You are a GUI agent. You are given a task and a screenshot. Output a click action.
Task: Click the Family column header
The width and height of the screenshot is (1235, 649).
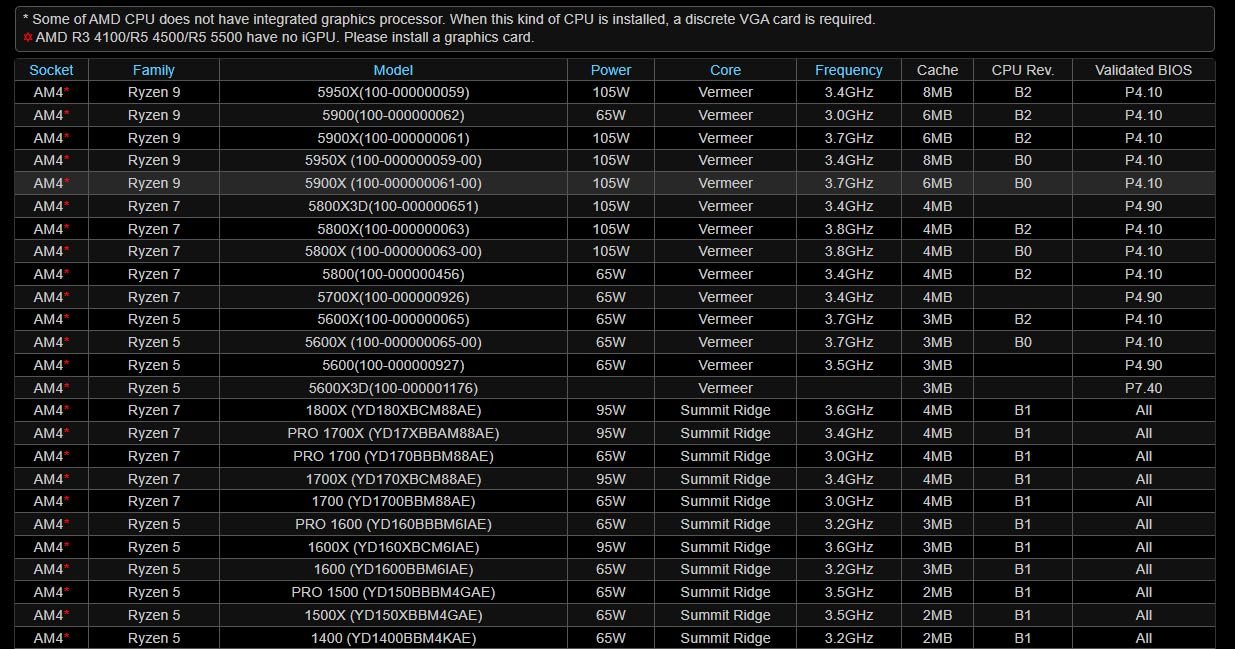tap(153, 70)
